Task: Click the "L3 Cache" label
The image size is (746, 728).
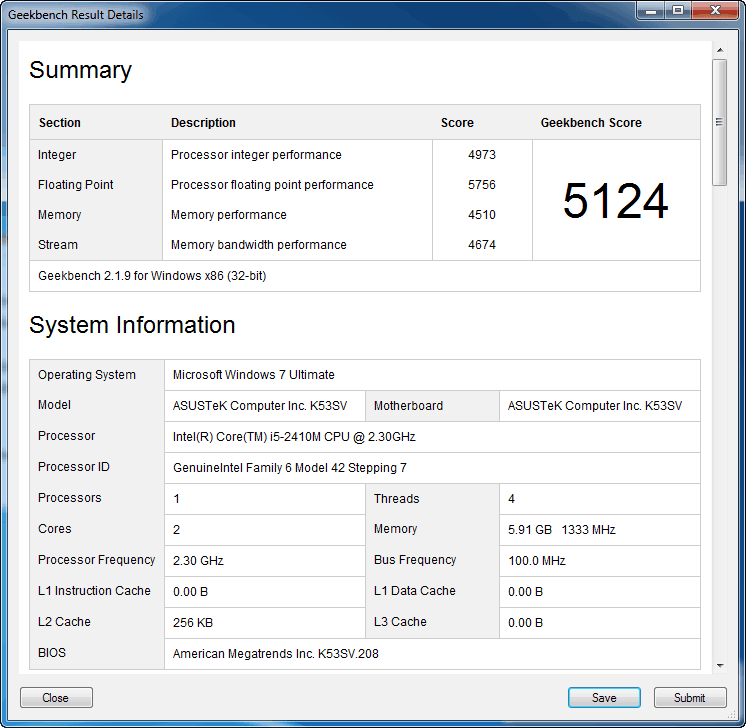Action: (400, 621)
